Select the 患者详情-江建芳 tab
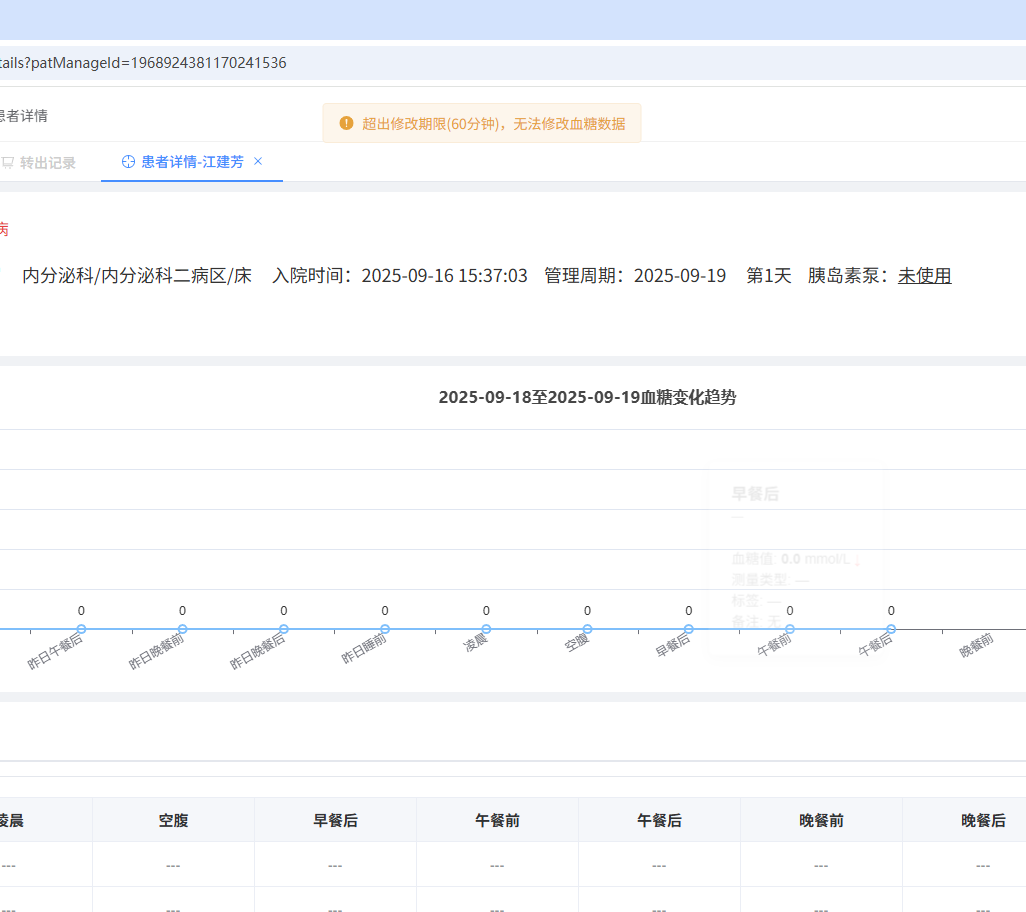Viewport: 1026px width, 912px height. (192, 162)
